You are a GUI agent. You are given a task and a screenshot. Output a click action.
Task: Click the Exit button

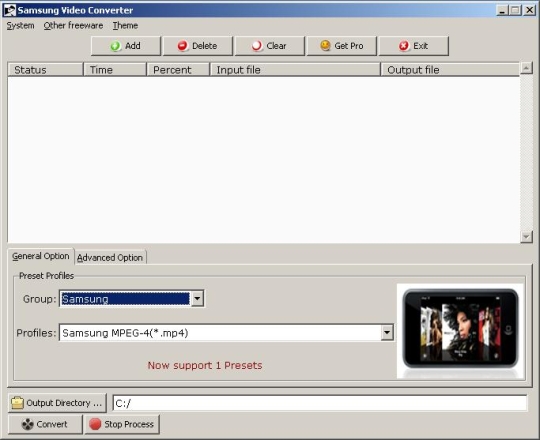[x=414, y=46]
